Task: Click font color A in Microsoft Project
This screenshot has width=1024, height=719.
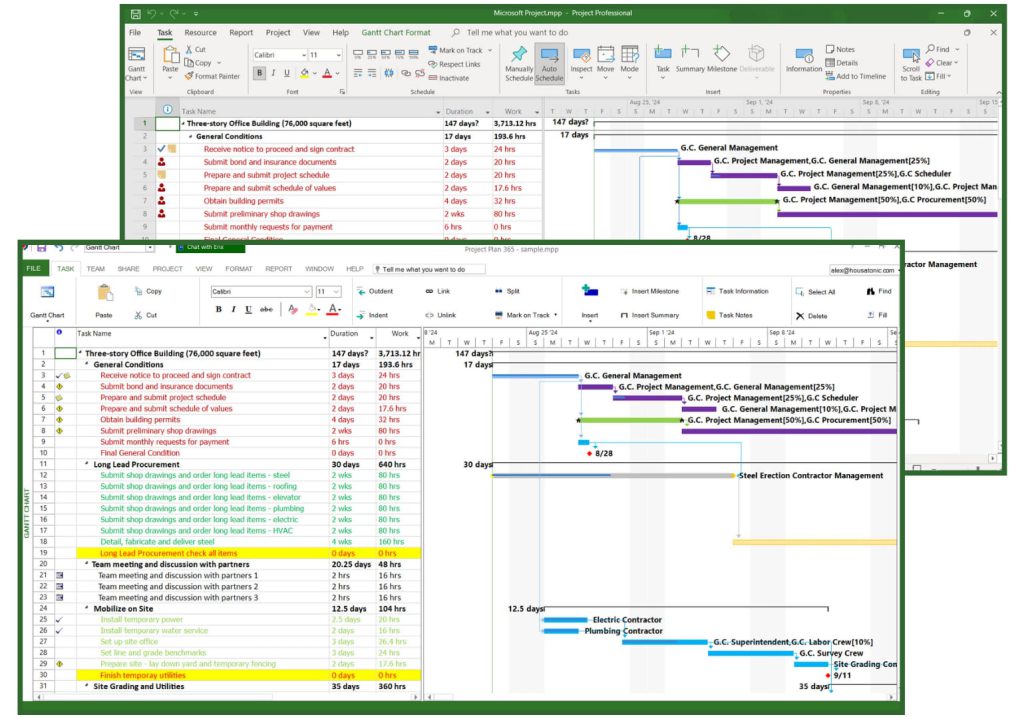Action: [327, 74]
